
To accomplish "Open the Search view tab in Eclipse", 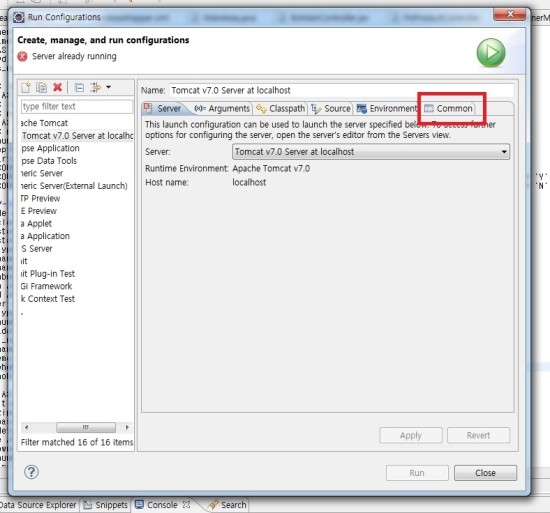I will 227,505.
